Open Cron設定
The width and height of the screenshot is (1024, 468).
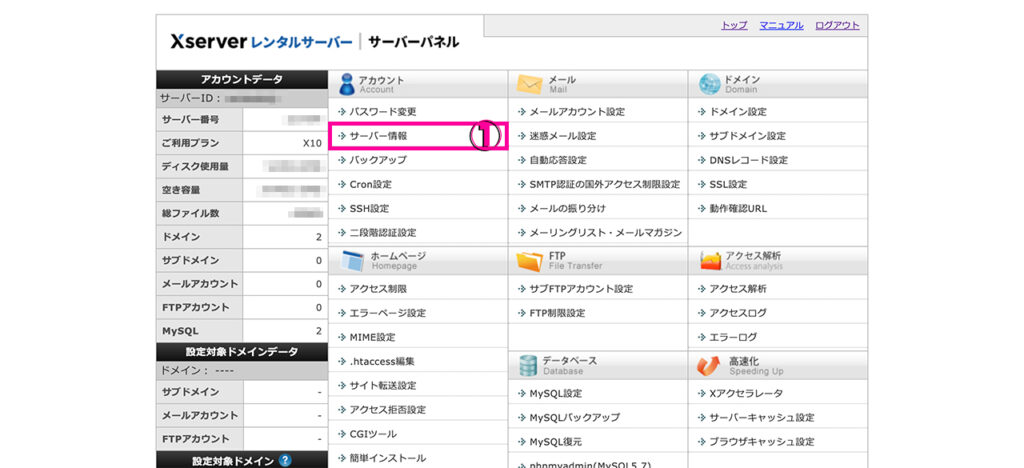[x=370, y=185]
